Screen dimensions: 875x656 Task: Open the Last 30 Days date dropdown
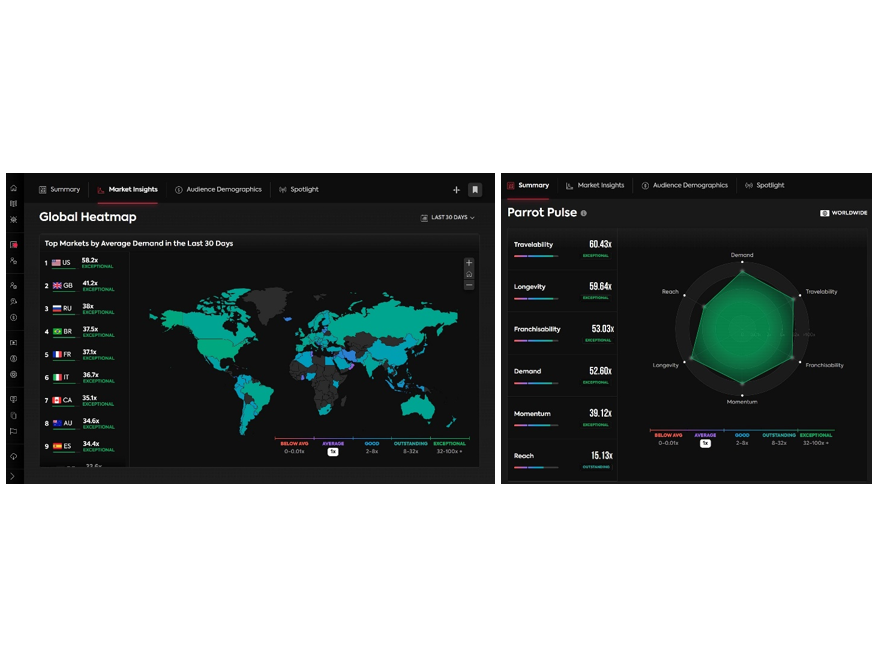click(448, 217)
